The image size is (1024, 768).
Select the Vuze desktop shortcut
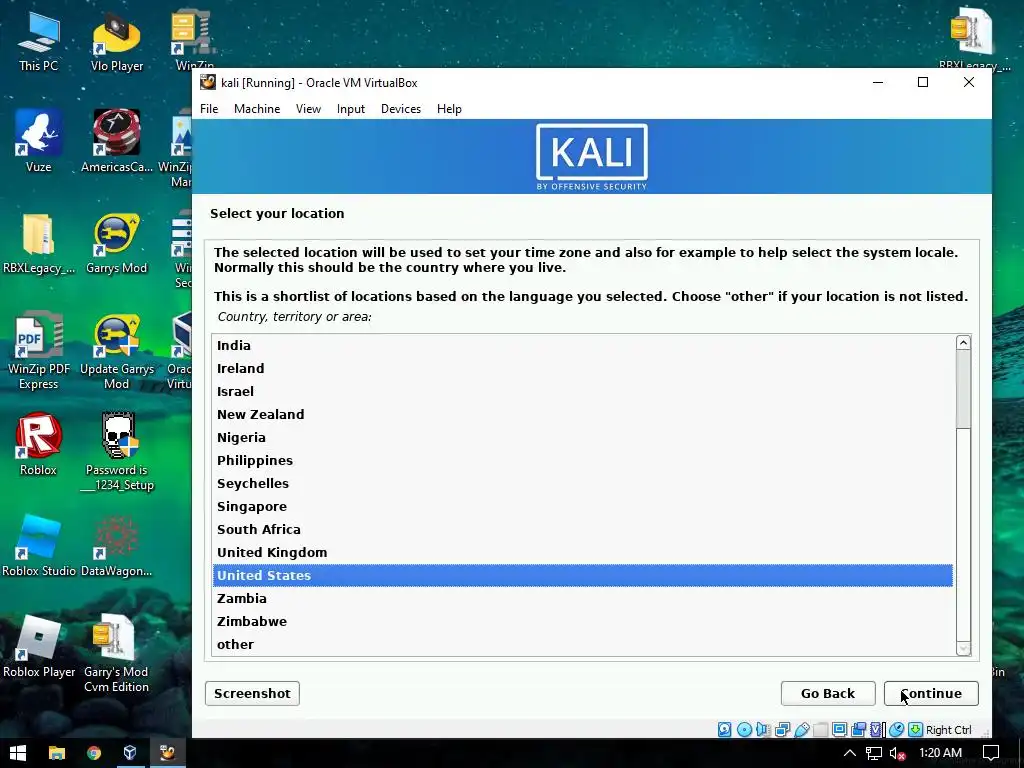click(x=39, y=140)
